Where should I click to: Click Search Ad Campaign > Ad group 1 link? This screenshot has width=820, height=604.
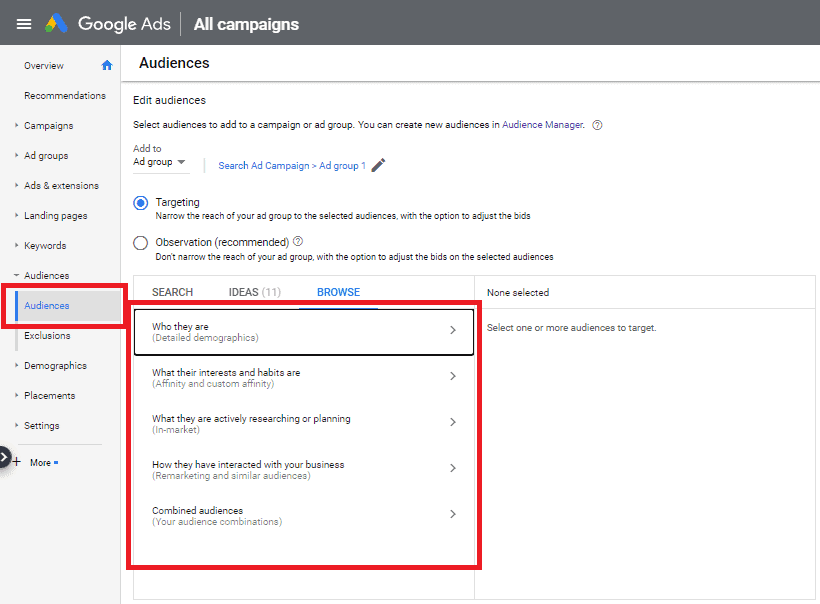point(292,166)
